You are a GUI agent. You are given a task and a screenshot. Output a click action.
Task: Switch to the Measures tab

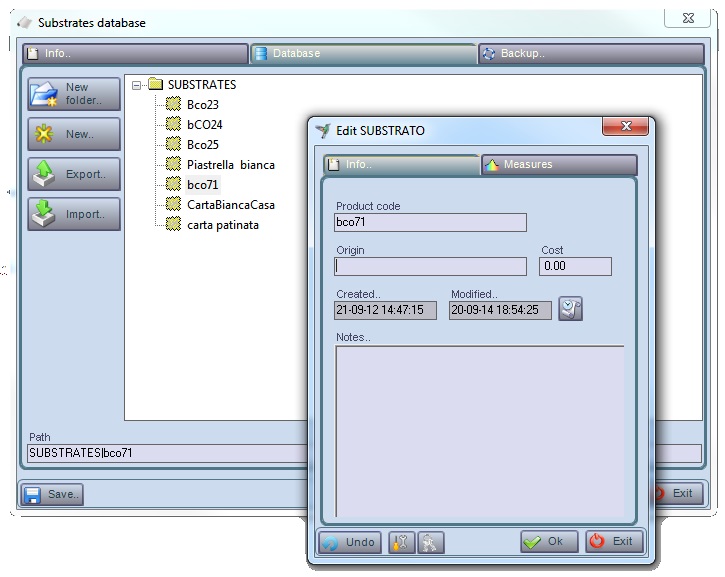point(558,165)
